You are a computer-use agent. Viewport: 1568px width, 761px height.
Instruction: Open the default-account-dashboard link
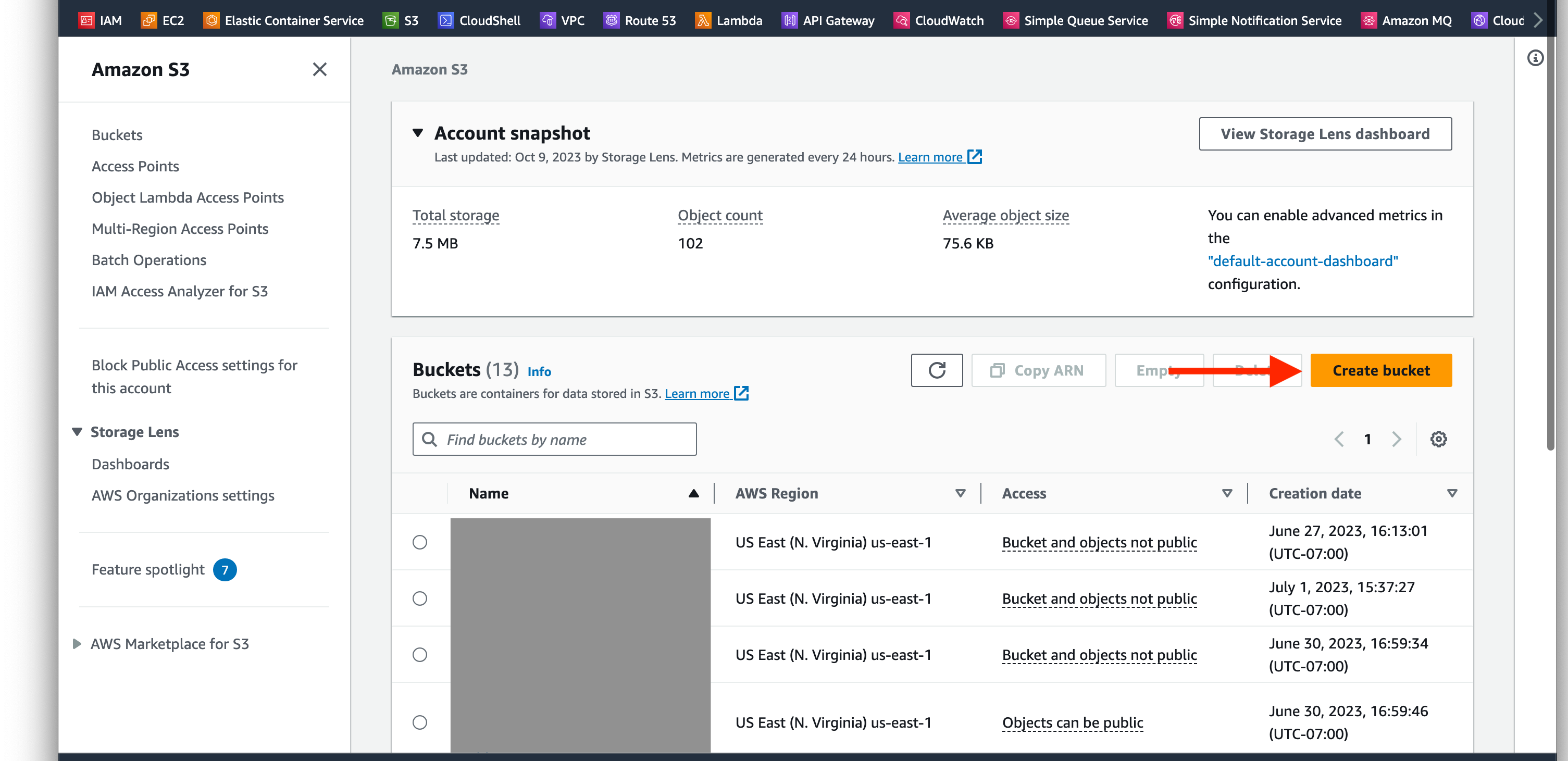click(1303, 260)
